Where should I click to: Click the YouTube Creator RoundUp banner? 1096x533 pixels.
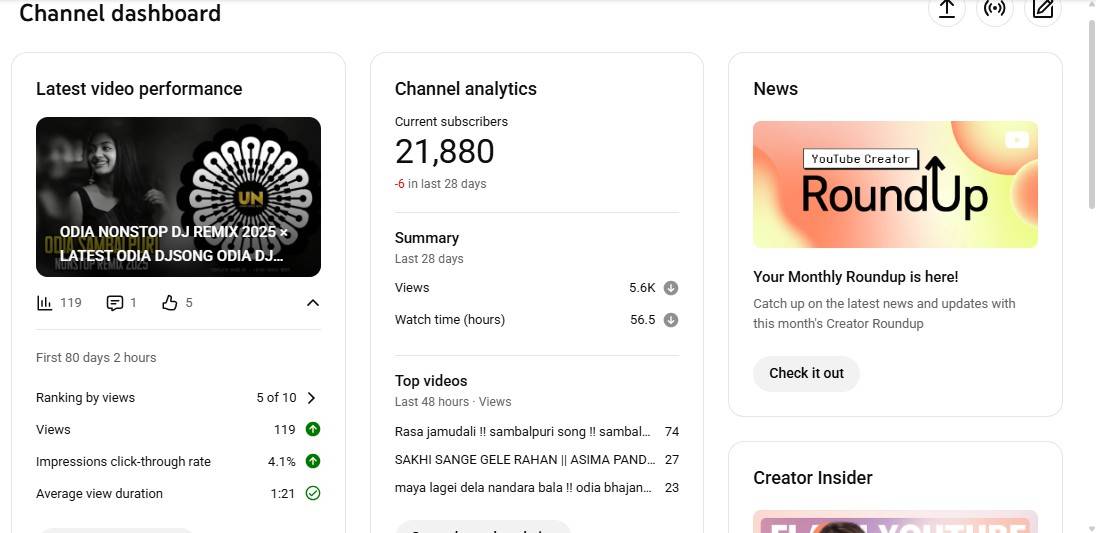pos(895,185)
